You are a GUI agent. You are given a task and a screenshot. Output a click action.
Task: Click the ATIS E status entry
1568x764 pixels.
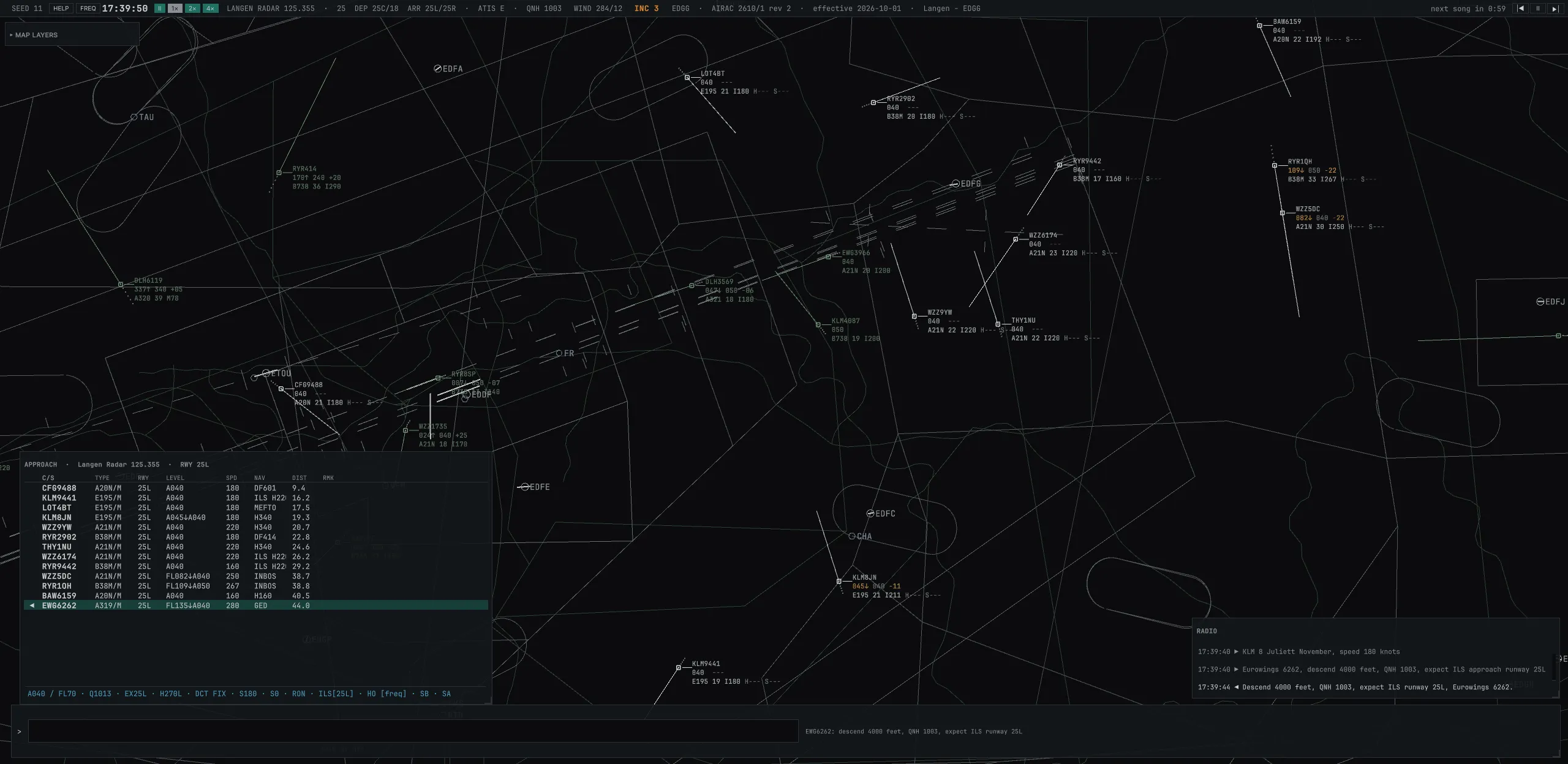pos(491,9)
